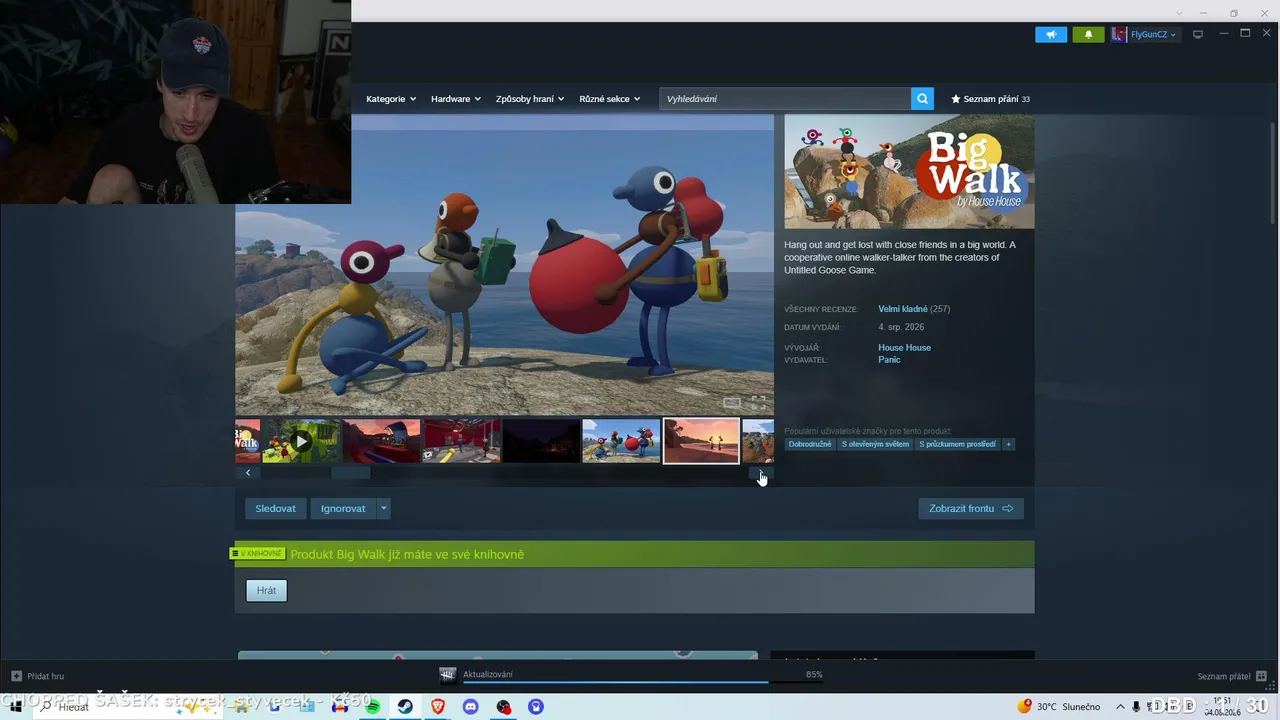The height and width of the screenshot is (720, 1280).
Task: Open the Hardware store menu
Action: [456, 99]
